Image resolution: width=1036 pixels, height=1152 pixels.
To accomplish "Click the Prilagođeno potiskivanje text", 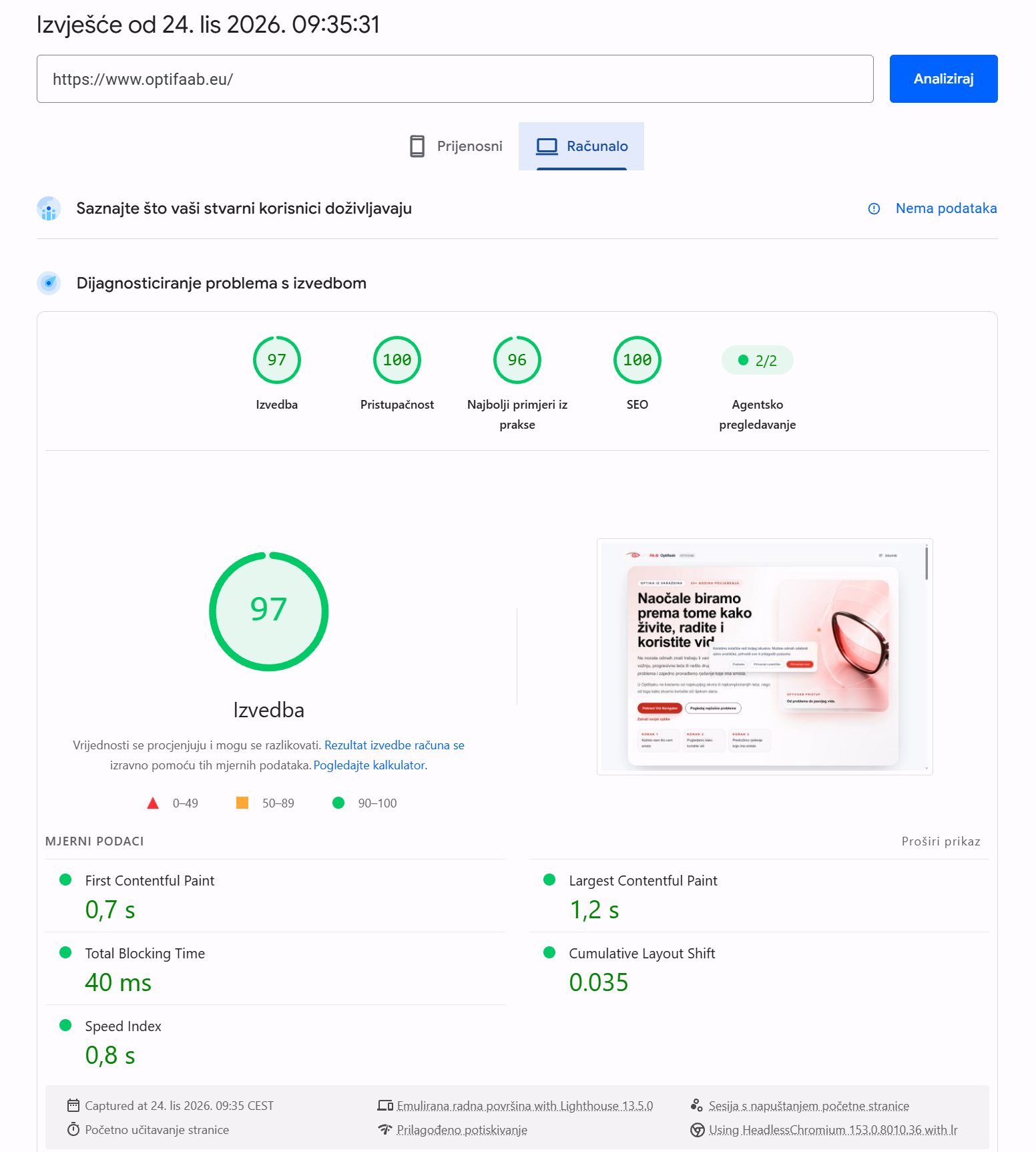I will 462,1130.
